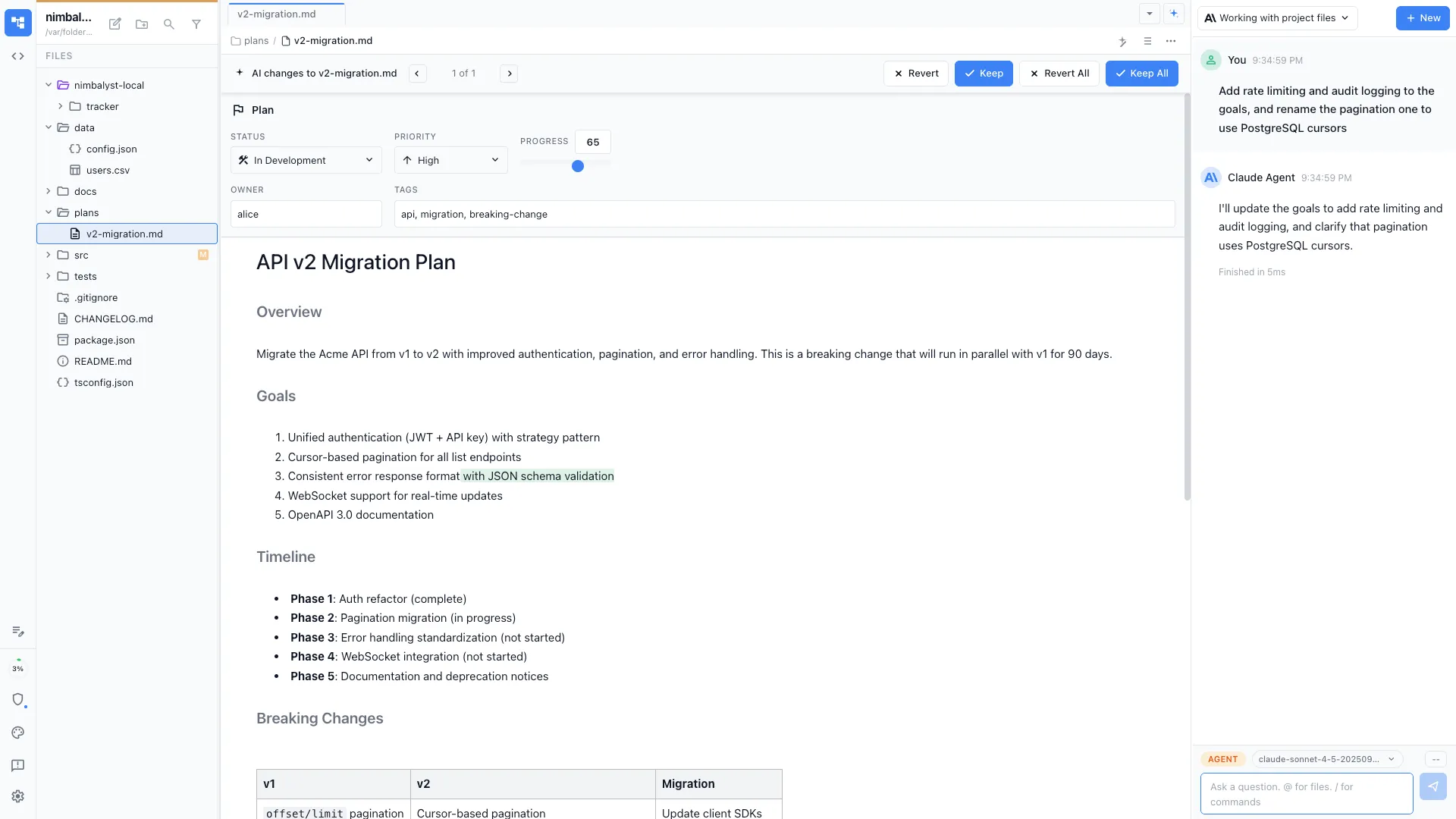1456x819 pixels.
Task: Open the claude-sonnet model selector dropdown
Action: click(x=1325, y=758)
